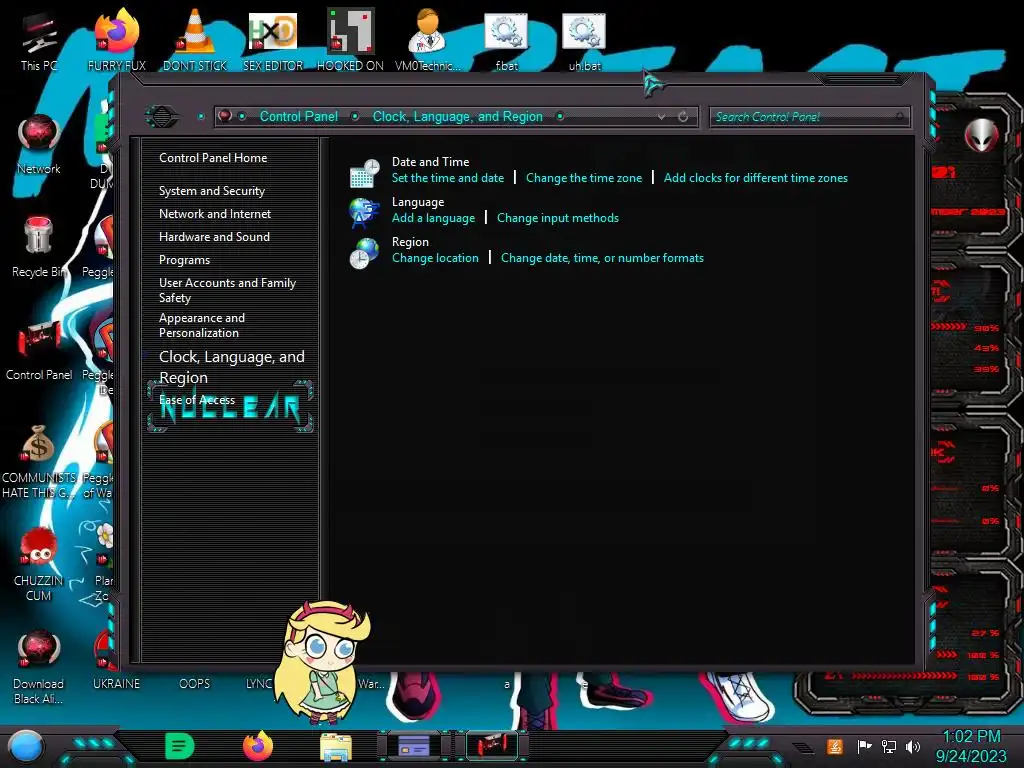
Task: Select the Download Black Ali... desktop icon
Action: (39, 668)
